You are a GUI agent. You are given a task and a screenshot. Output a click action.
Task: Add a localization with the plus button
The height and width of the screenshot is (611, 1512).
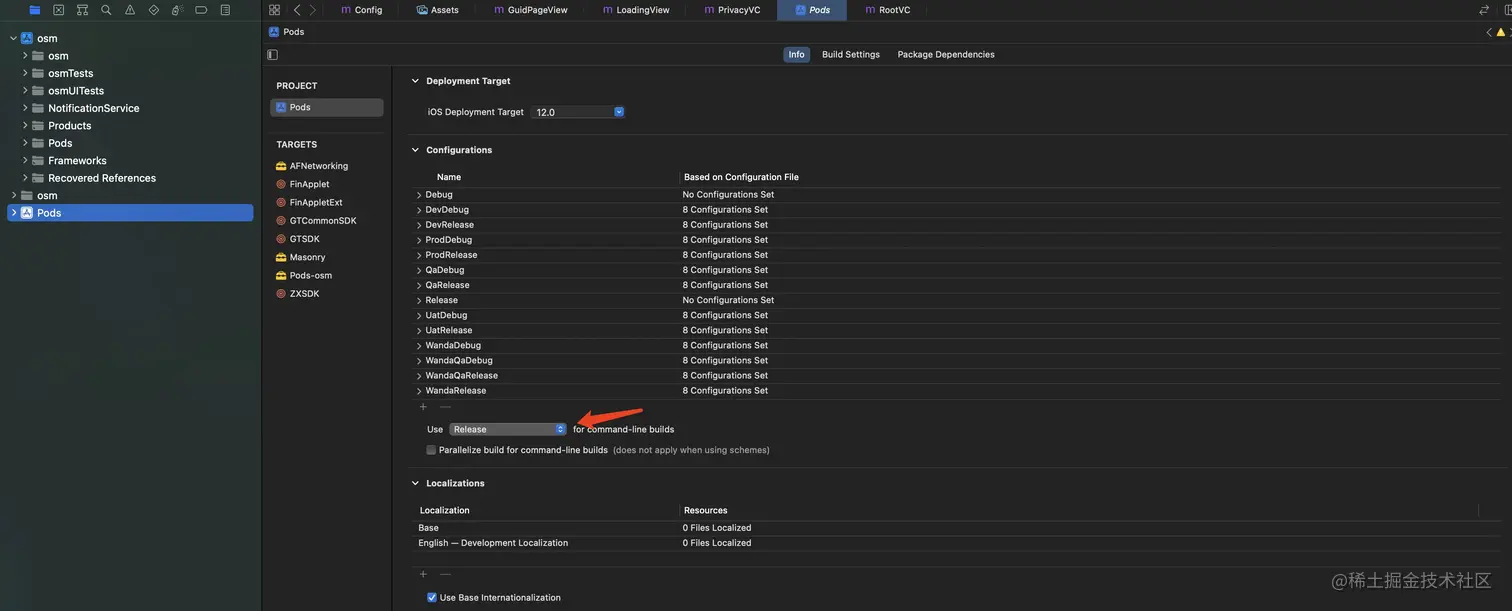423,574
